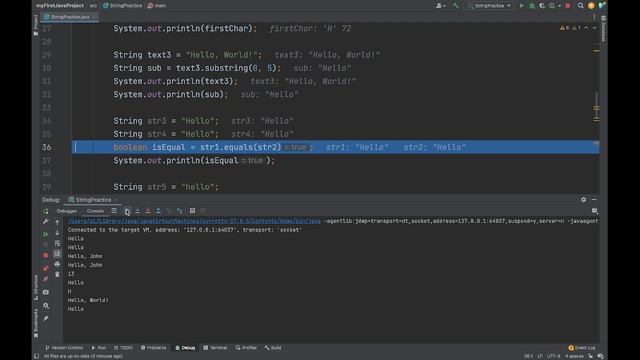640x360 pixels.
Task: Open the Bookmarks side panel tab
Action: point(36,323)
